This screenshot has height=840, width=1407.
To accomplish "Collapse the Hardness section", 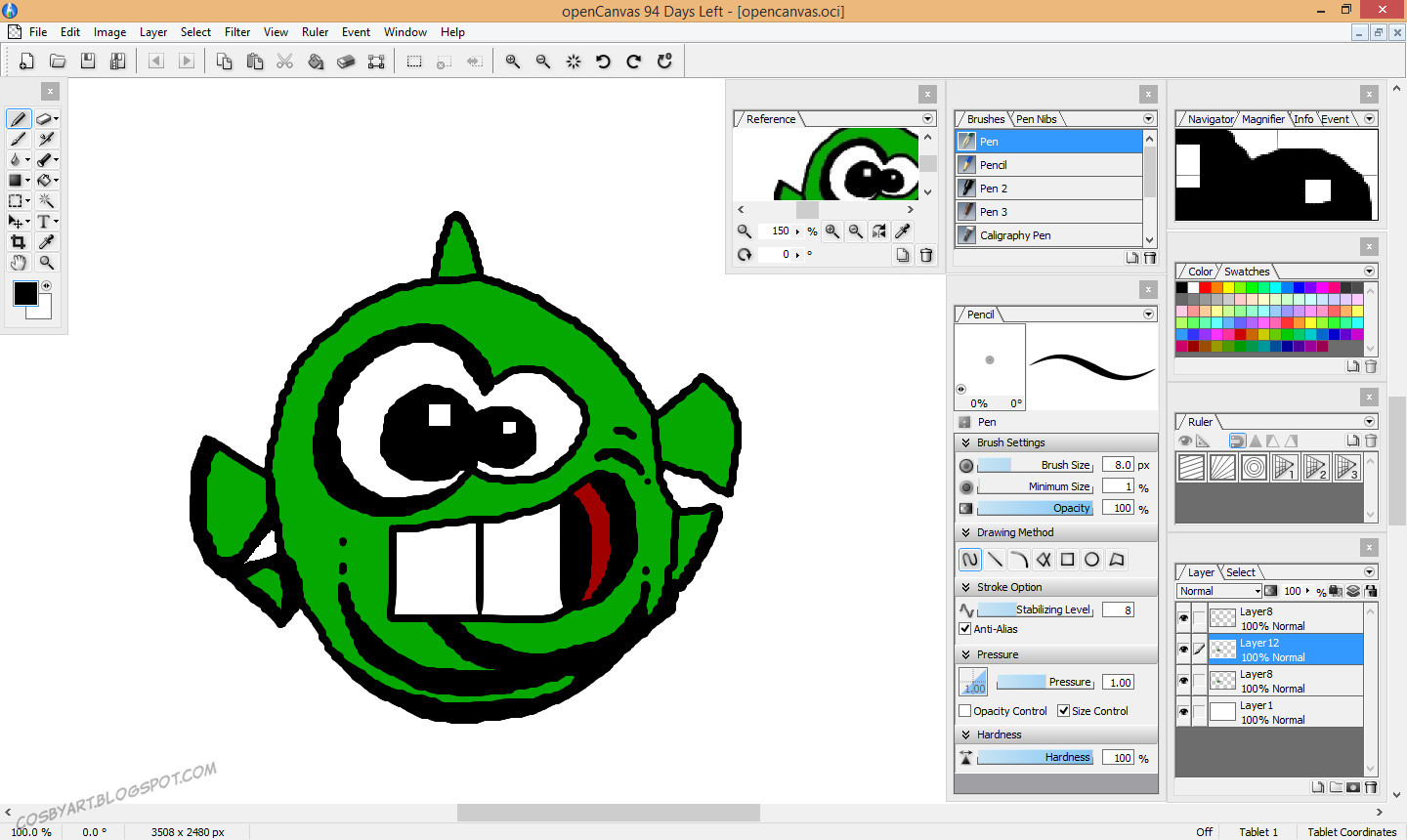I will 966,735.
